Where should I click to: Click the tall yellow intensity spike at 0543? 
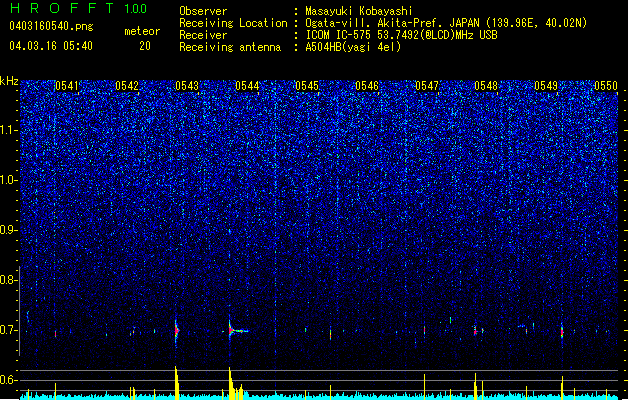point(176,382)
